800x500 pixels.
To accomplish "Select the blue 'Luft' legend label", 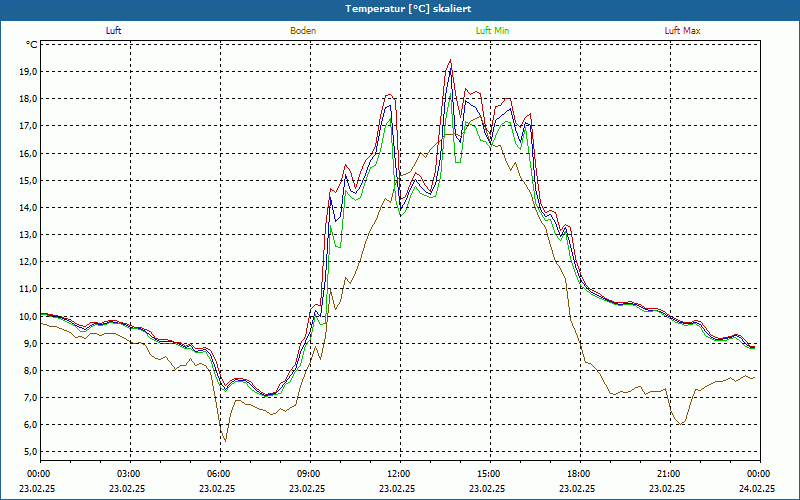I will pyautogui.click(x=113, y=31).
